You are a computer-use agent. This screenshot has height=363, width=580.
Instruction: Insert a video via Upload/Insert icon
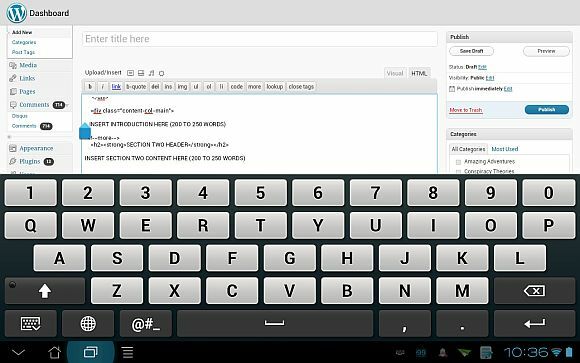point(141,73)
